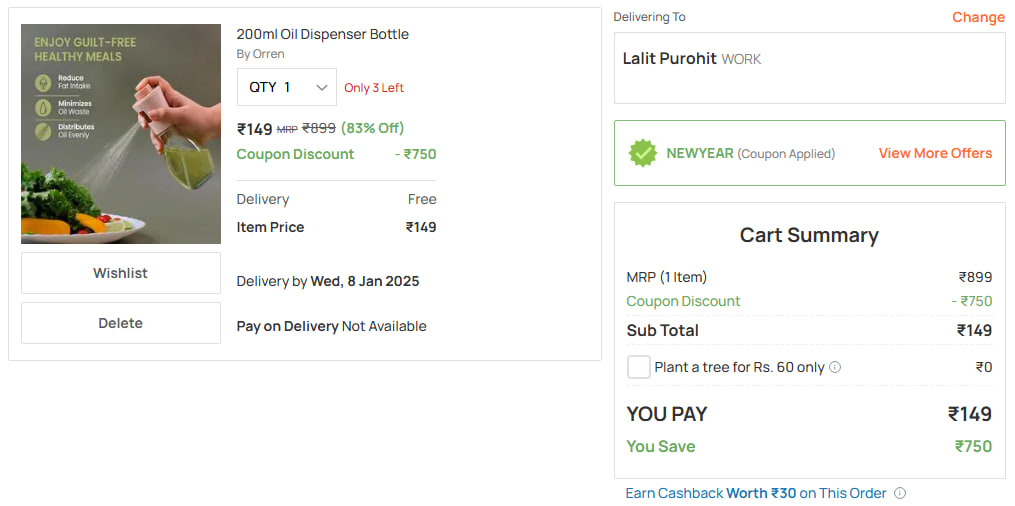Click the Cart Summary heading
The width and height of the screenshot is (1015, 506).
[809, 235]
